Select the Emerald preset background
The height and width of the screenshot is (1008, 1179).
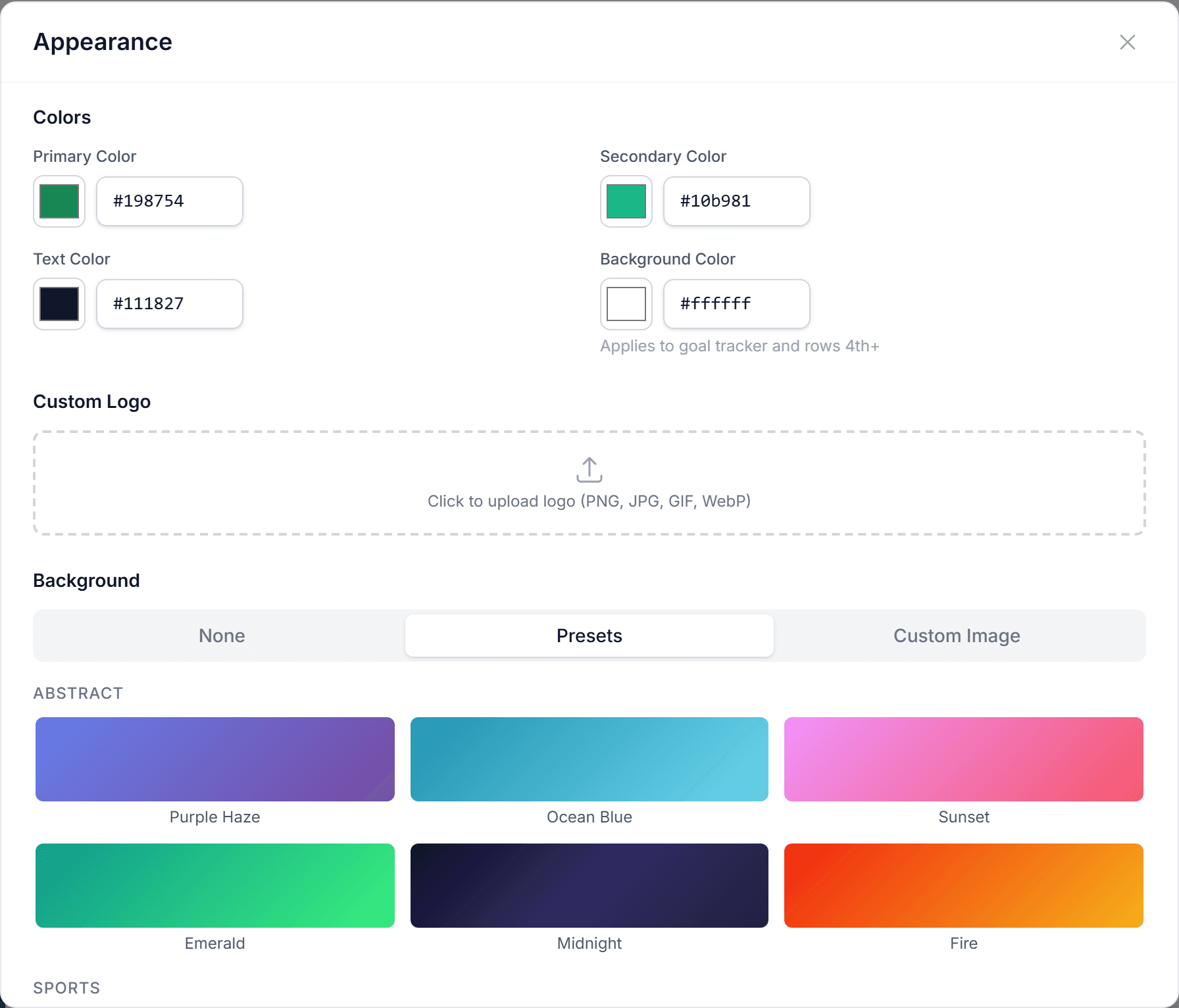(x=214, y=885)
